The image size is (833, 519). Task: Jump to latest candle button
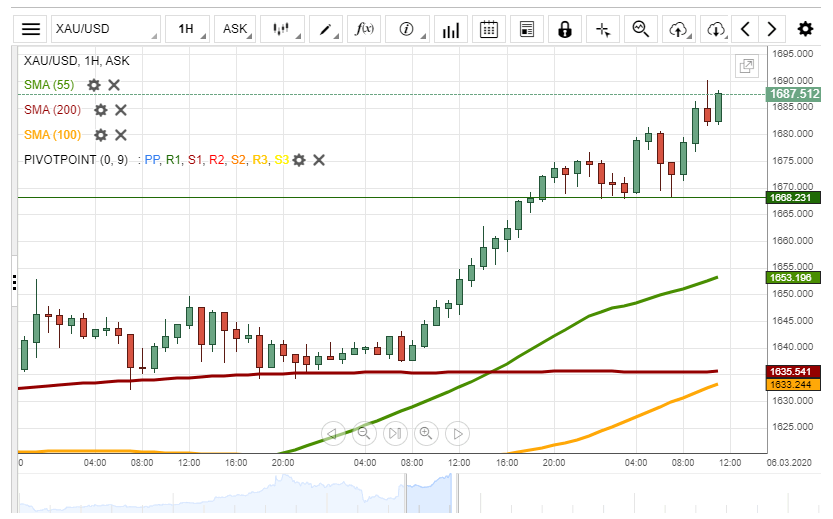pos(395,434)
